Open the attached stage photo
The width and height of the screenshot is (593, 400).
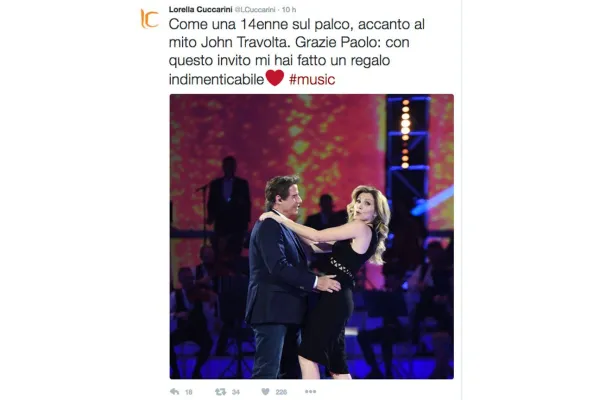312,236
